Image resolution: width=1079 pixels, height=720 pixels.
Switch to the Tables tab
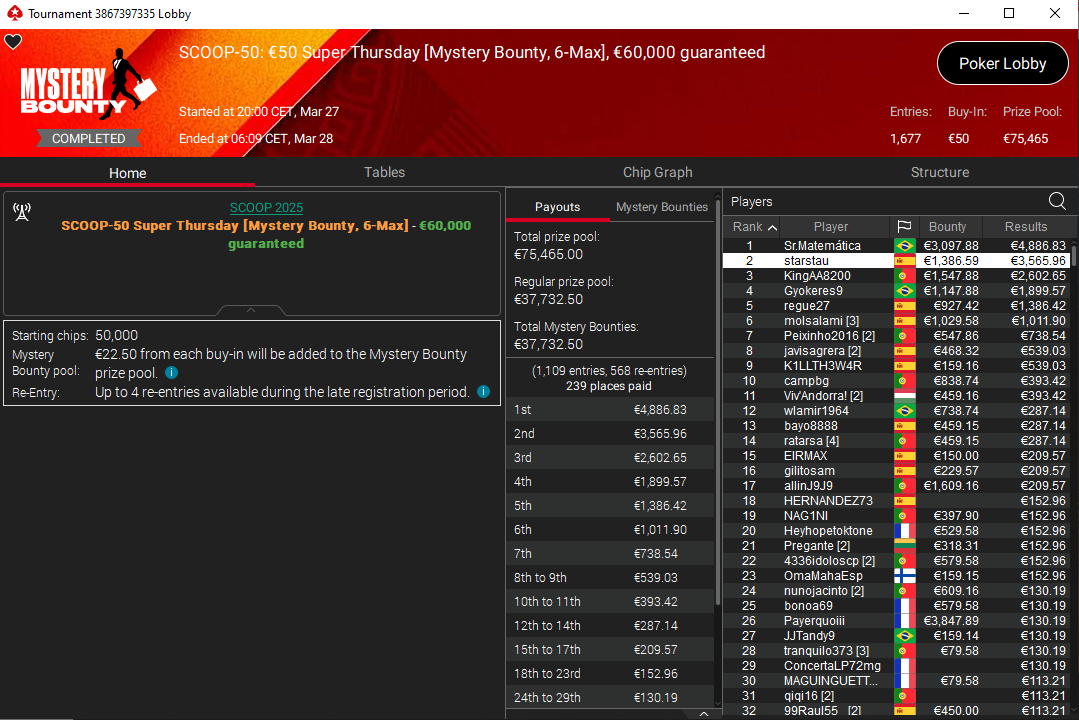(x=384, y=172)
